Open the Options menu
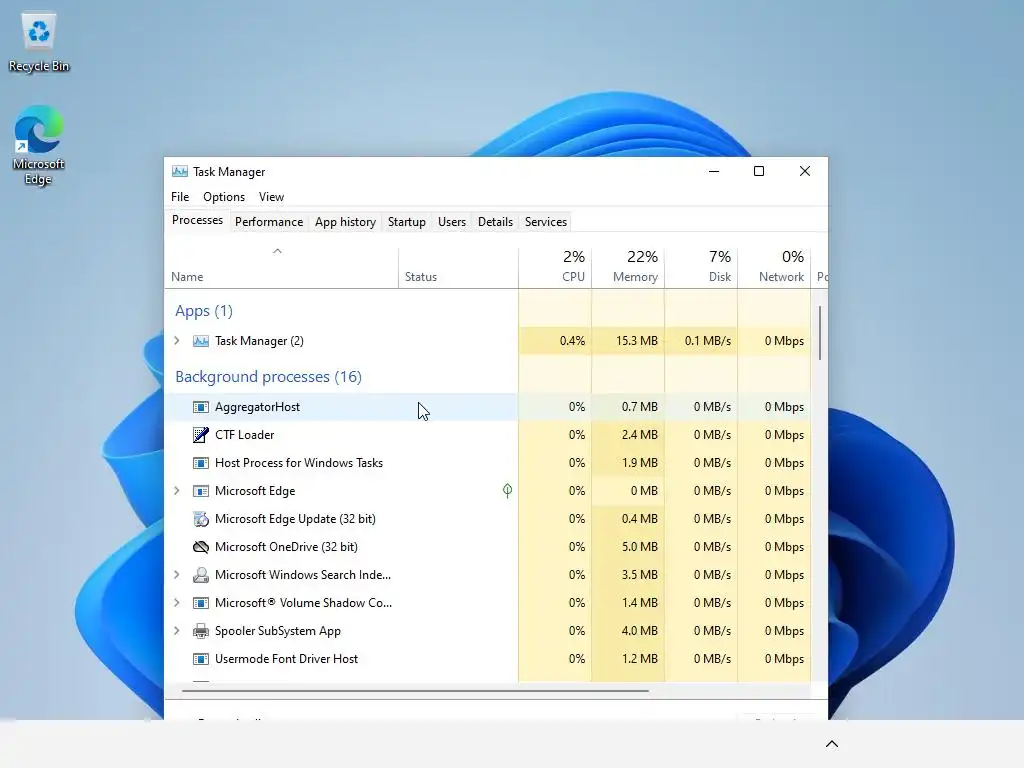The width and height of the screenshot is (1024, 768). (x=224, y=197)
